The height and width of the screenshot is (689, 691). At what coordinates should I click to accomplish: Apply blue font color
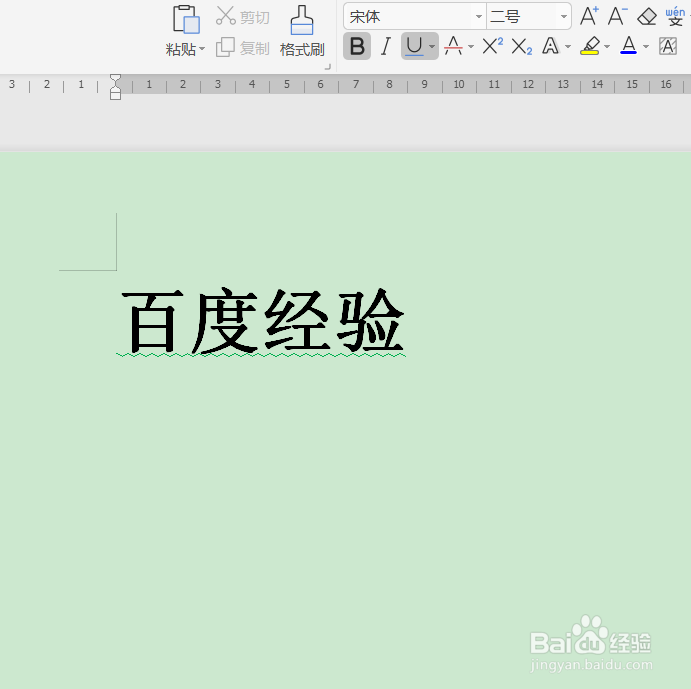pos(629,46)
